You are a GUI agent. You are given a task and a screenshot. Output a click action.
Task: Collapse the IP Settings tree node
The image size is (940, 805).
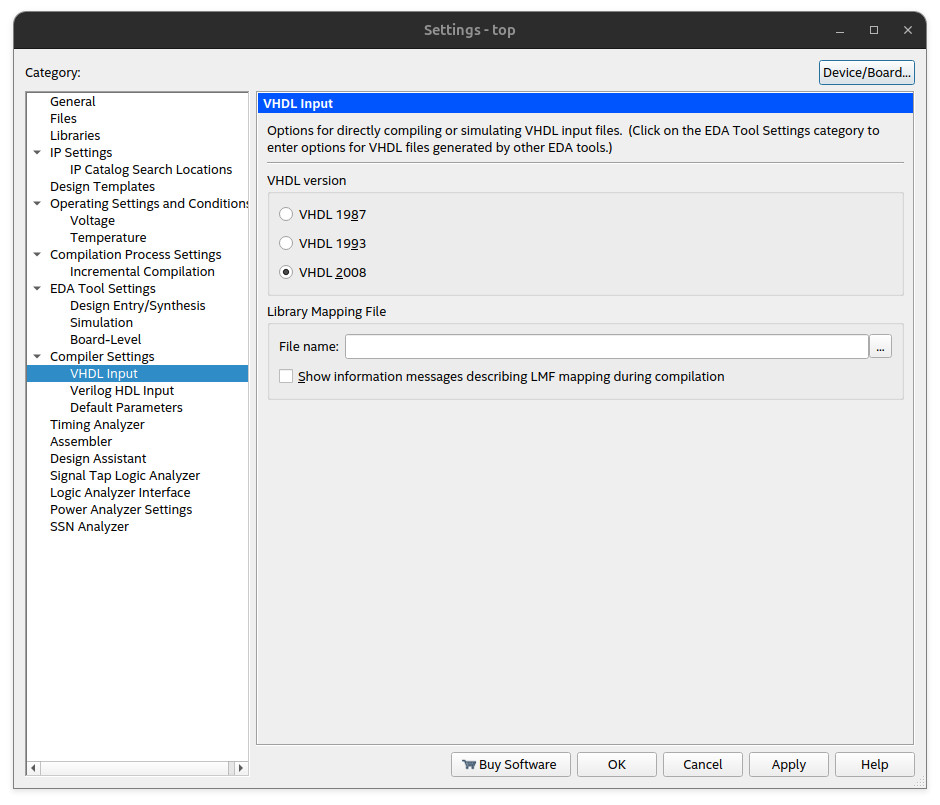[37, 153]
